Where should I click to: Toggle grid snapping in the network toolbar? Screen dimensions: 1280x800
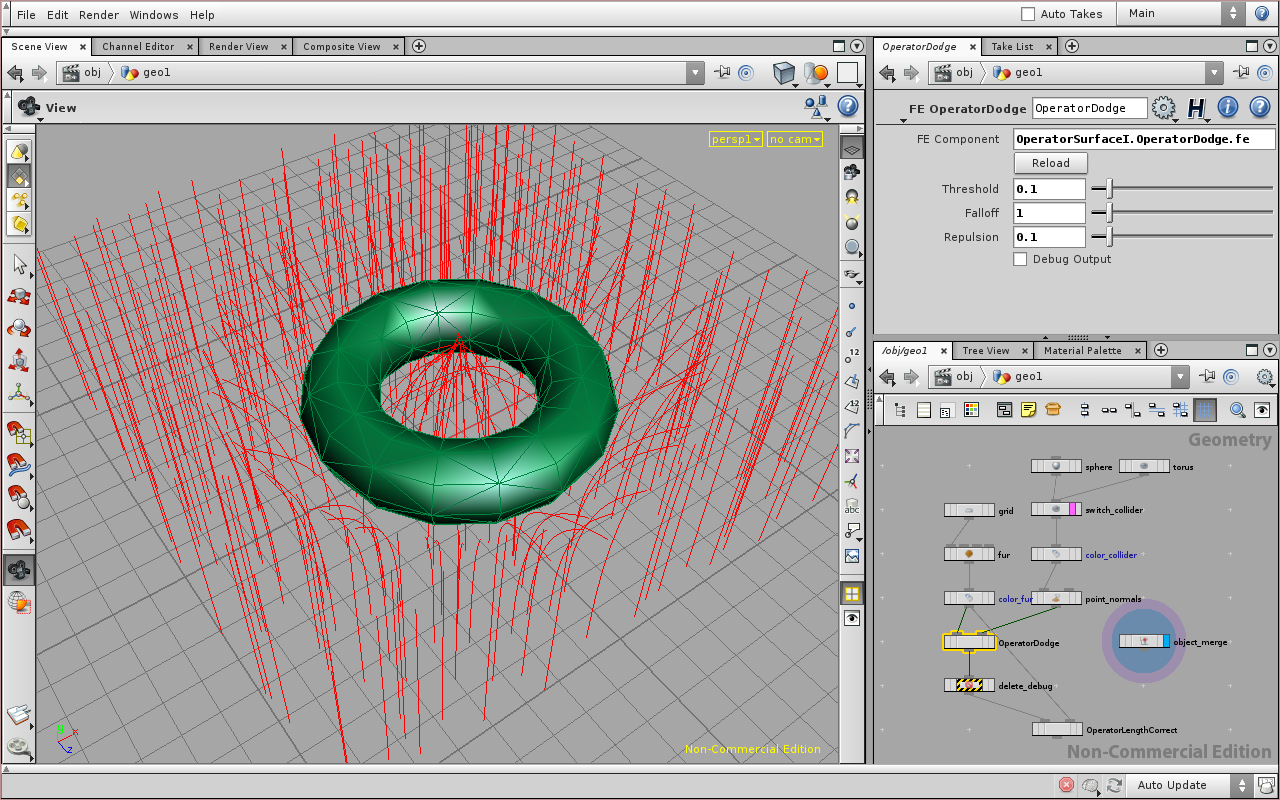(x=1205, y=409)
